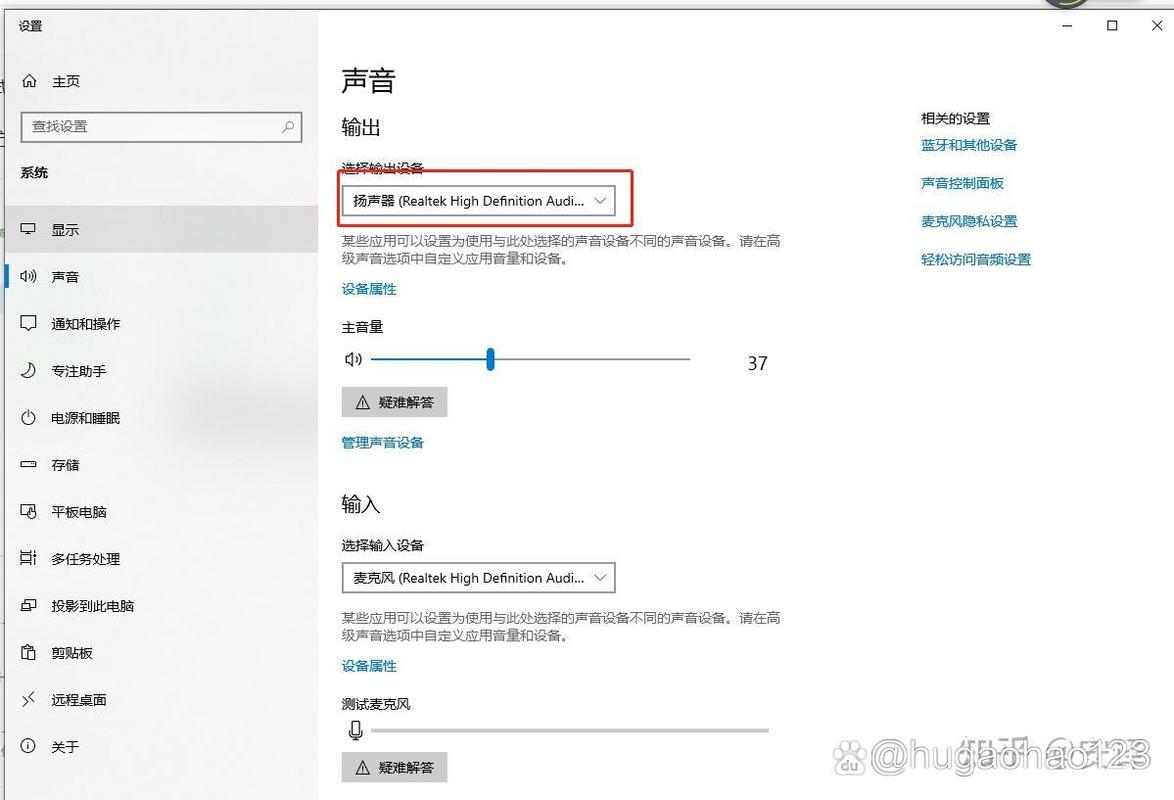Click the warning icon in output 疑难解答 button
The width and height of the screenshot is (1174, 800).
tap(363, 403)
